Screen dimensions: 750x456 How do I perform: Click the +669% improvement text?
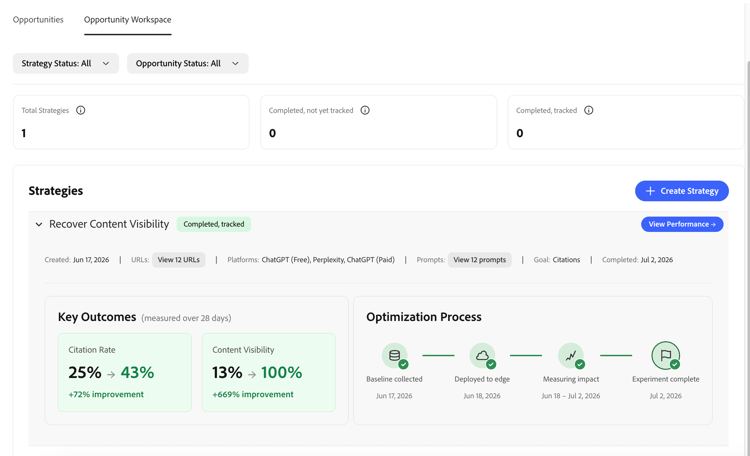point(253,394)
